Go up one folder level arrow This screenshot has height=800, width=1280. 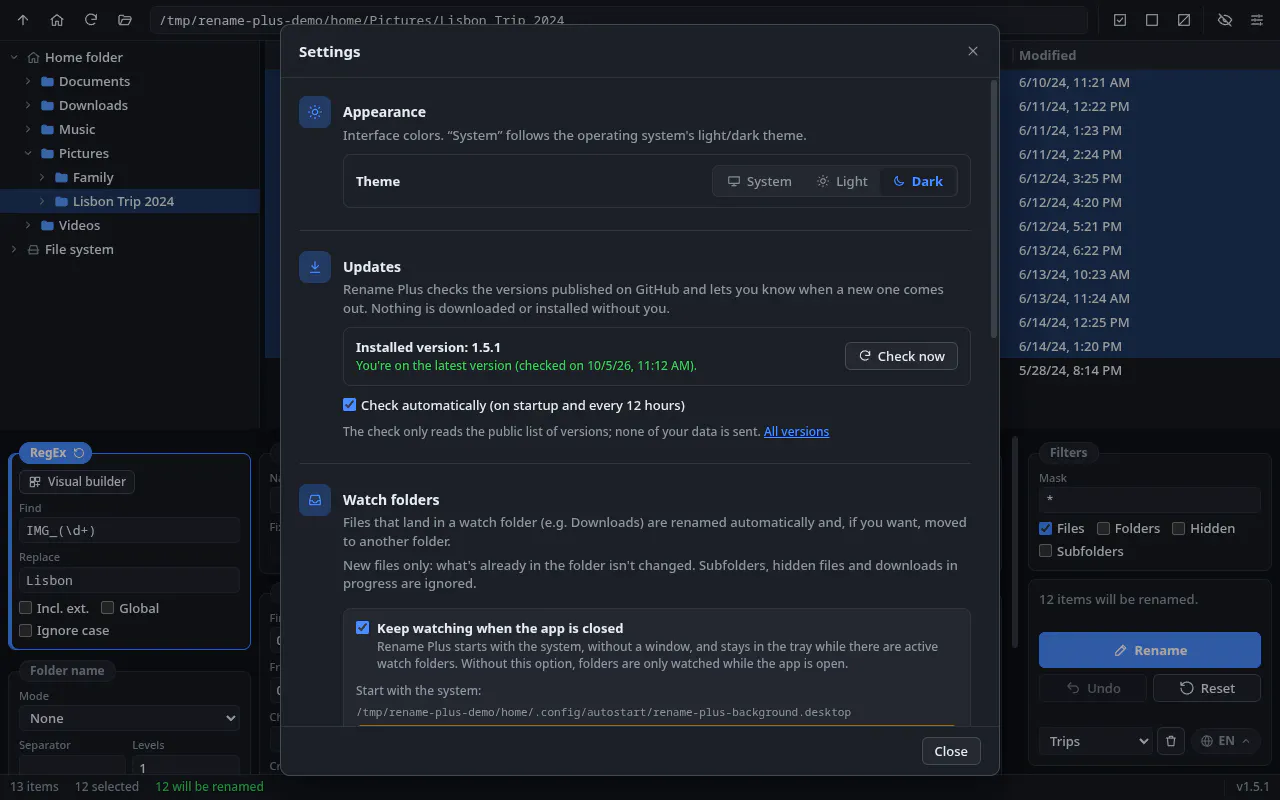pos(23,20)
